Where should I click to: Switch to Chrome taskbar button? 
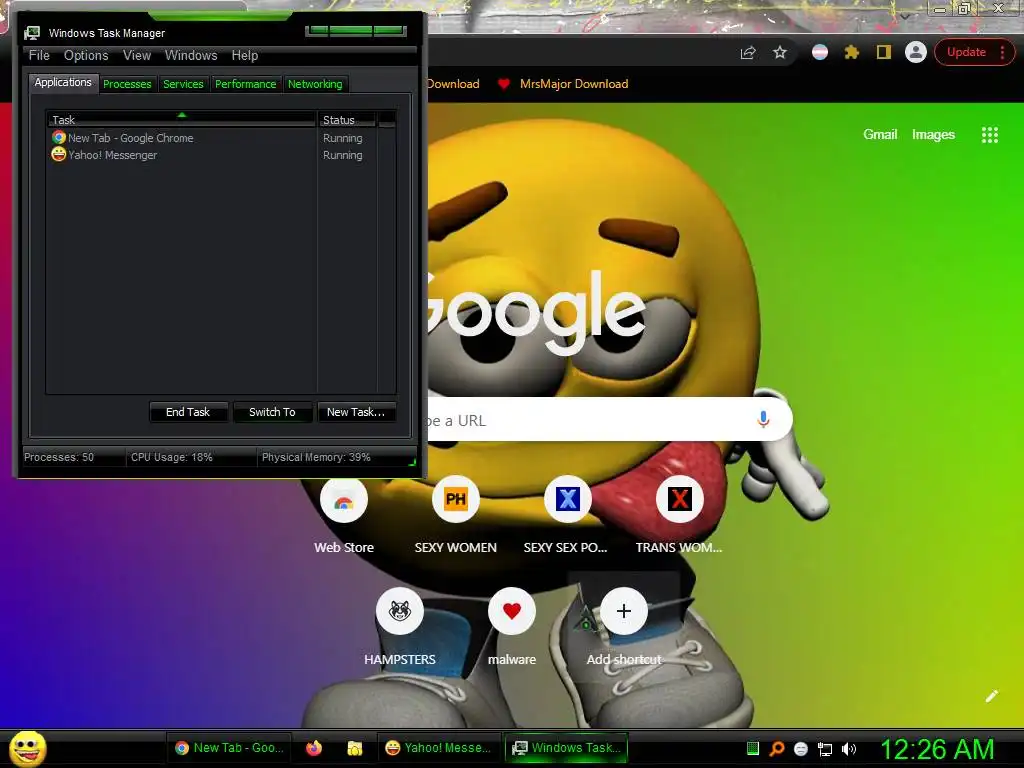pyautogui.click(x=229, y=748)
